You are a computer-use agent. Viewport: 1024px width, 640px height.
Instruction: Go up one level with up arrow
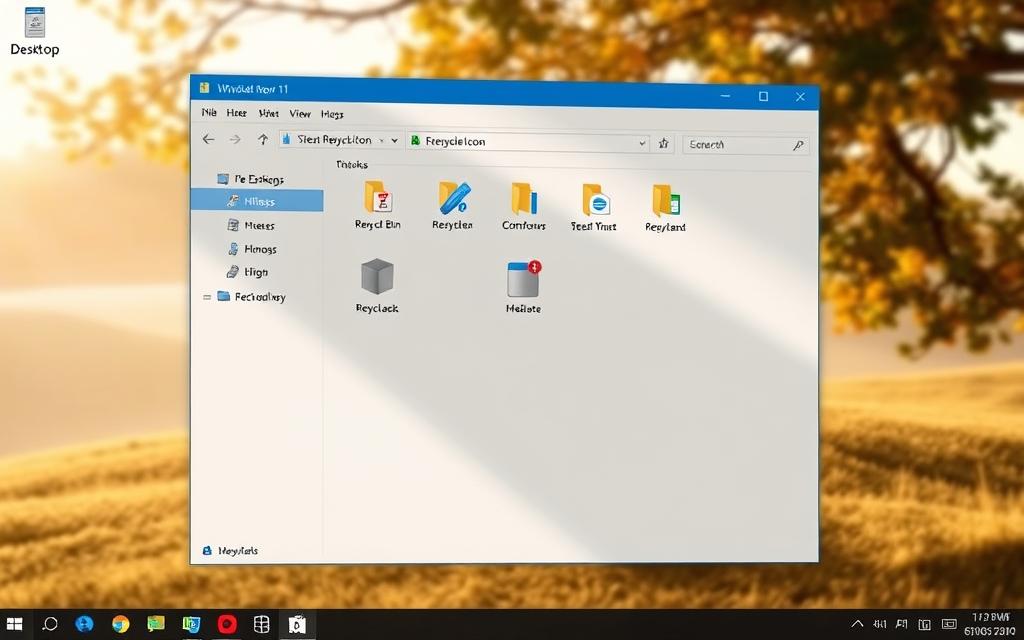[263, 140]
